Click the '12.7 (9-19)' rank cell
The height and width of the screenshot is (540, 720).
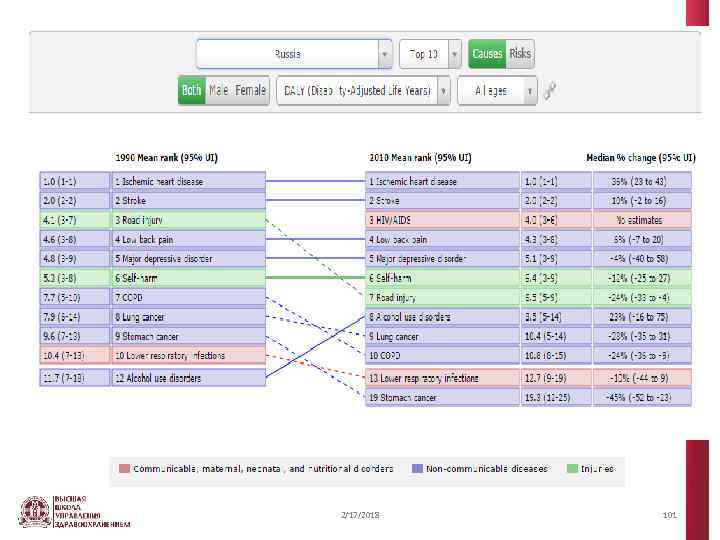557,378
